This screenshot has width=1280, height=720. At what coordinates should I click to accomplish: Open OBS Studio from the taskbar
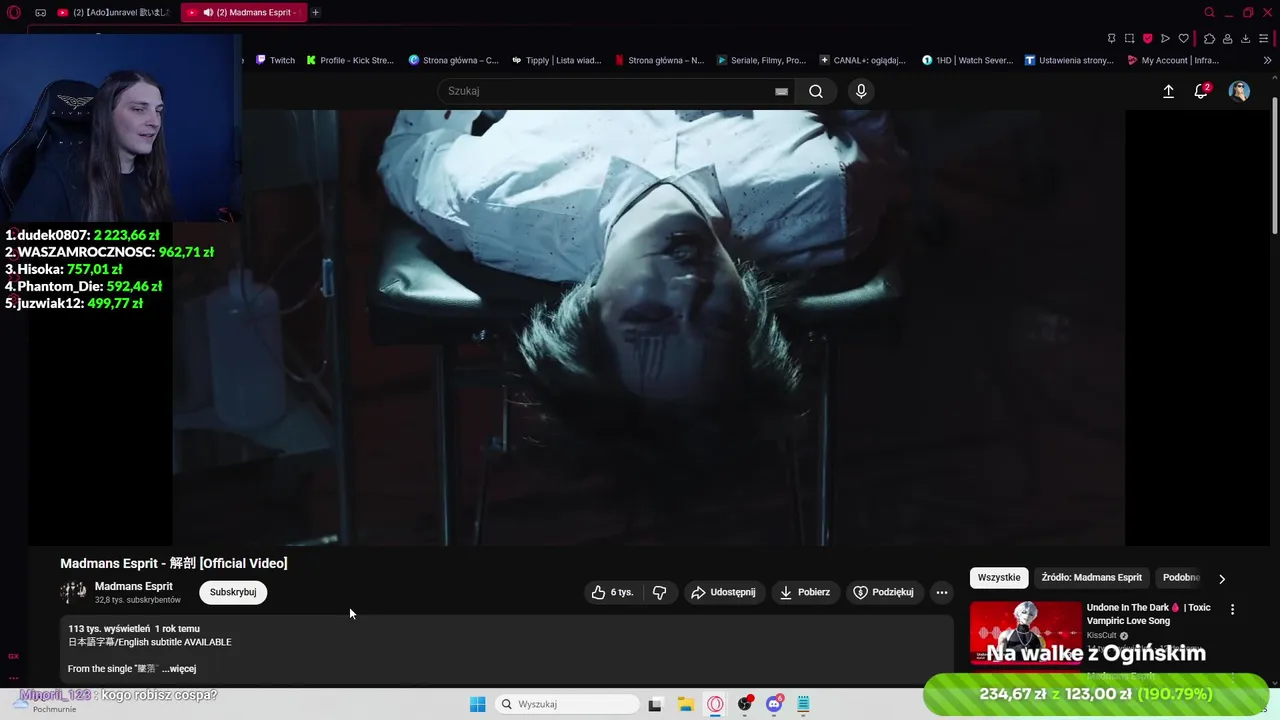click(744, 704)
